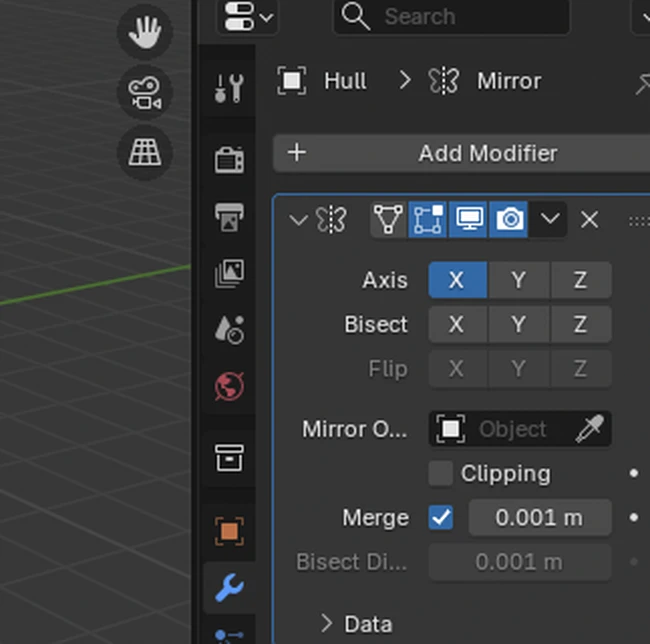
Task: Open the World properties tab
Action: point(229,386)
